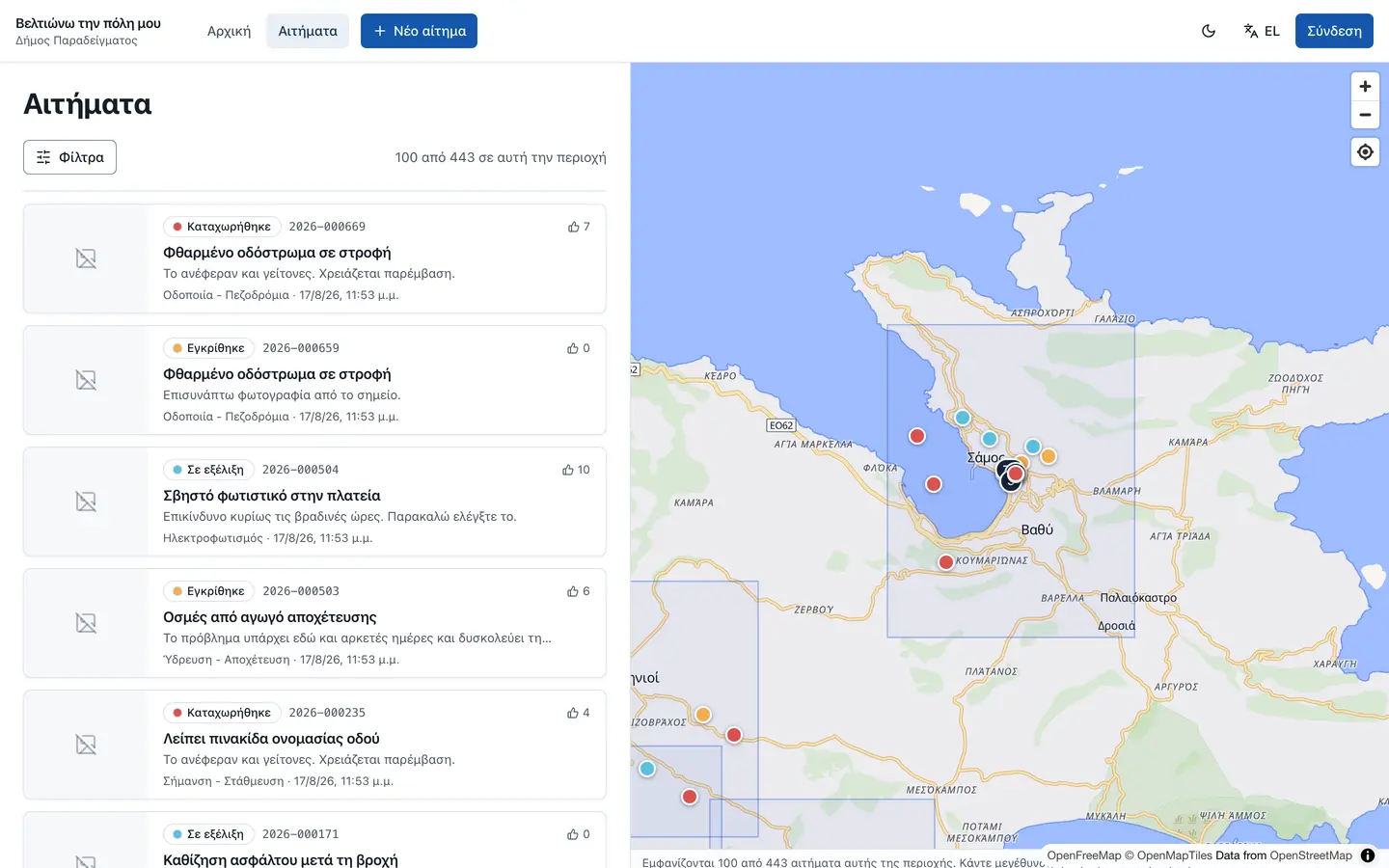The height and width of the screenshot is (868, 1389).
Task: Upvote request 2026-000503 with thumbs-up
Action: tap(579, 591)
